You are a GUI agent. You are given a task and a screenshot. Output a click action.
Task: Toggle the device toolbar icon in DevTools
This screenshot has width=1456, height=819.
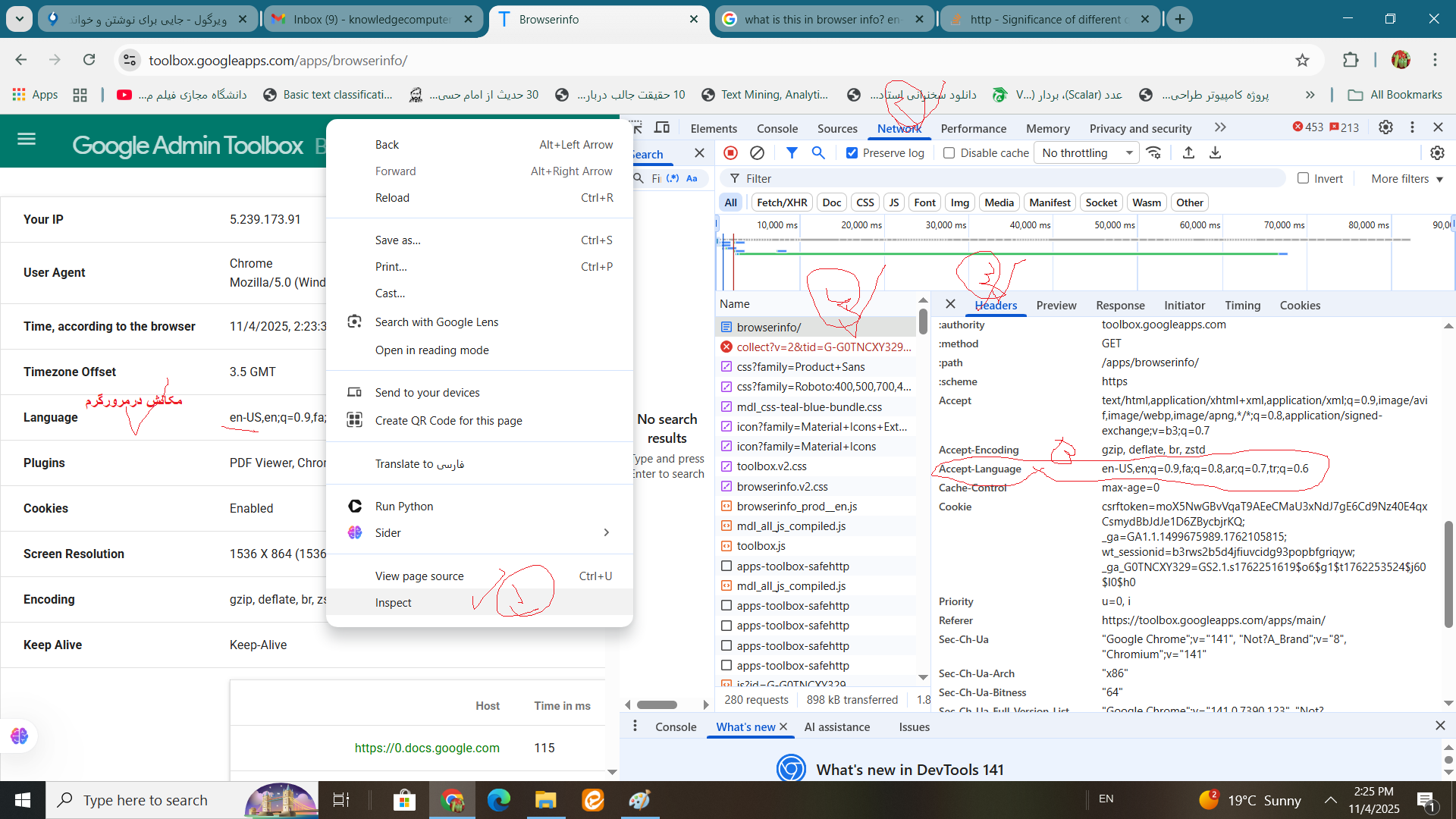click(662, 127)
